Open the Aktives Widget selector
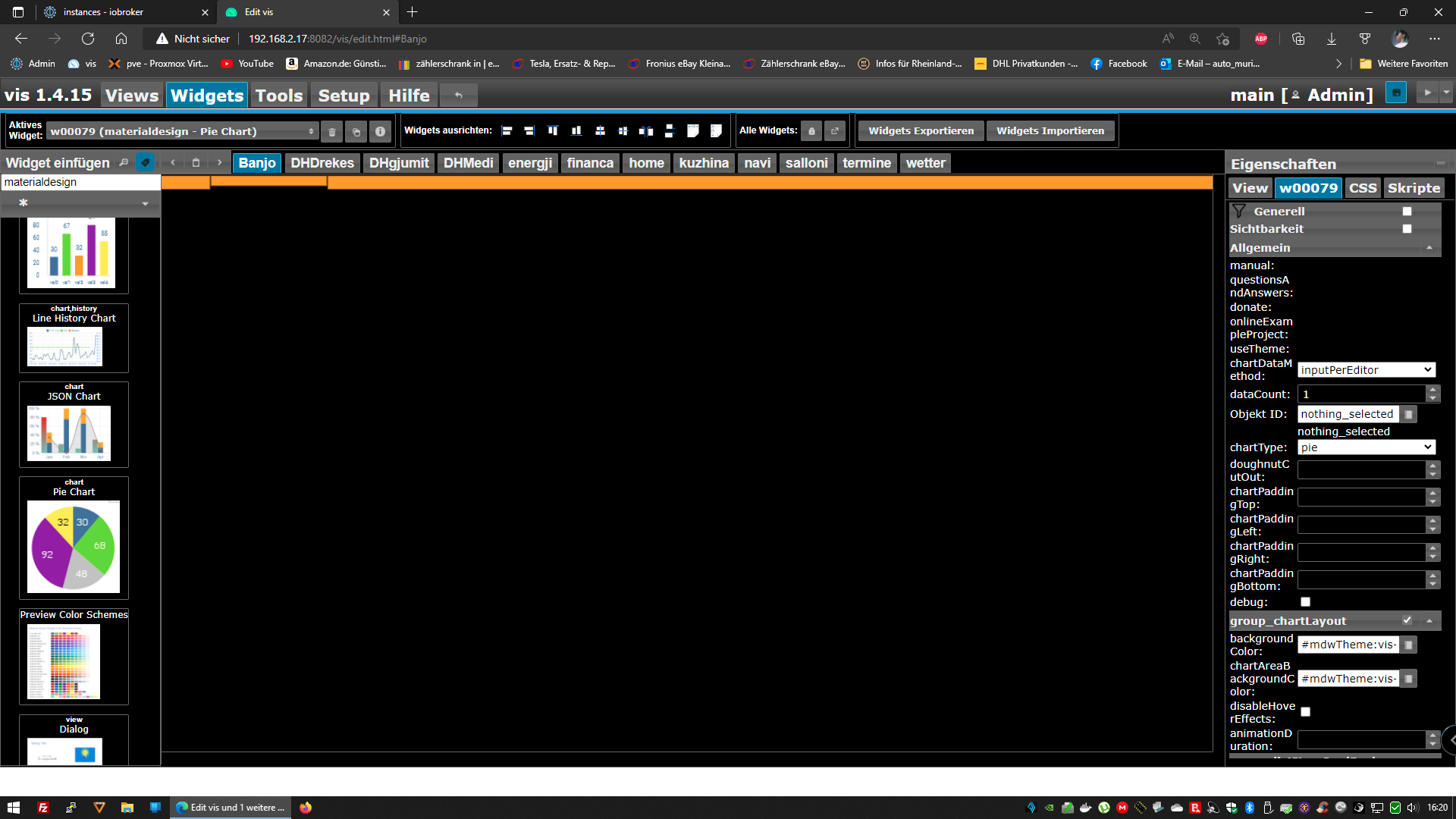The height and width of the screenshot is (819, 1456). coord(182,132)
